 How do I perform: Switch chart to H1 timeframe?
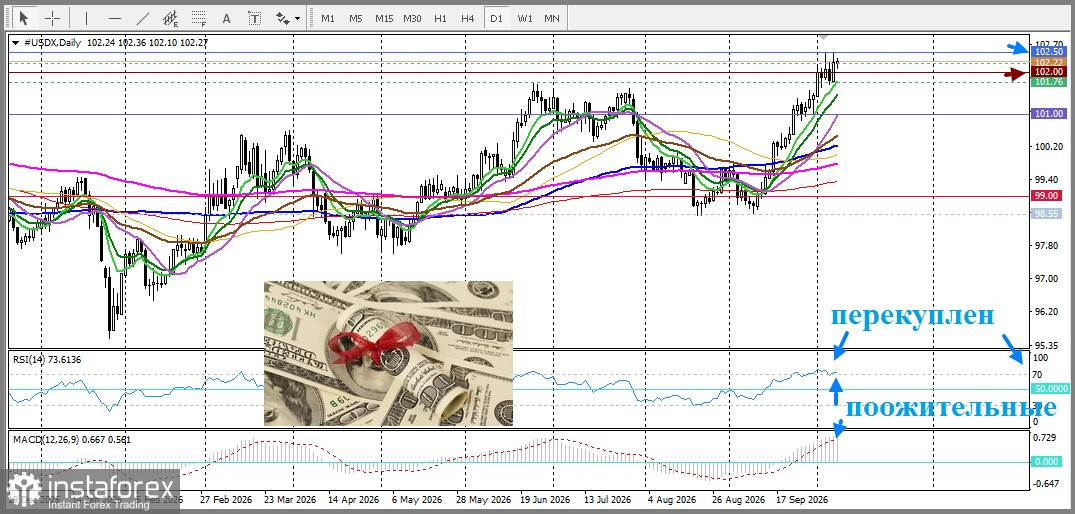click(441, 19)
